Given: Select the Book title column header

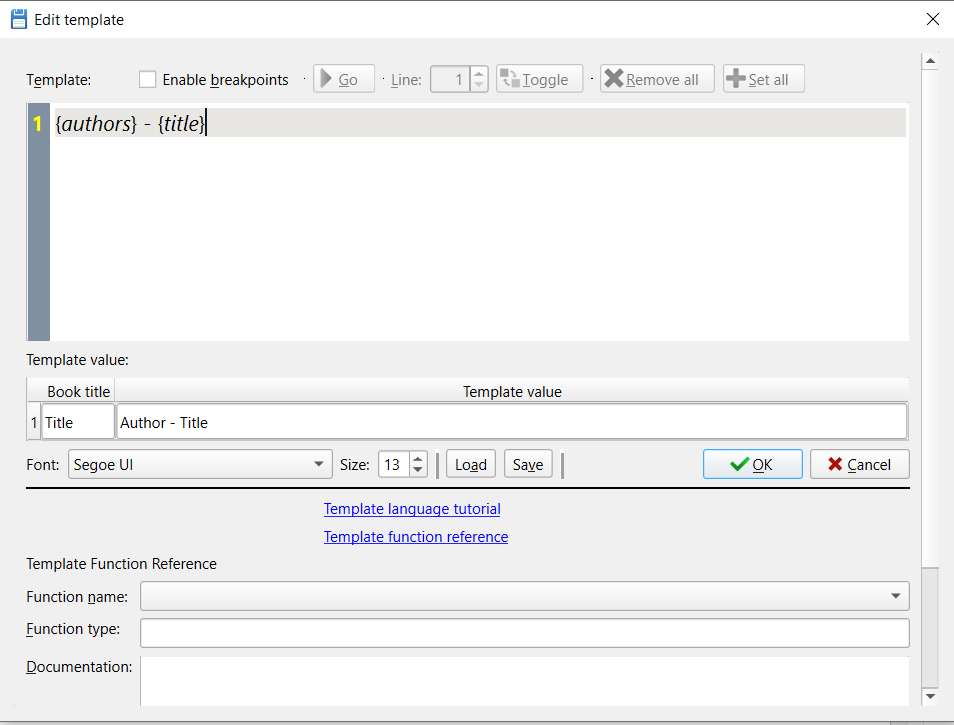Looking at the screenshot, I should 78,392.
